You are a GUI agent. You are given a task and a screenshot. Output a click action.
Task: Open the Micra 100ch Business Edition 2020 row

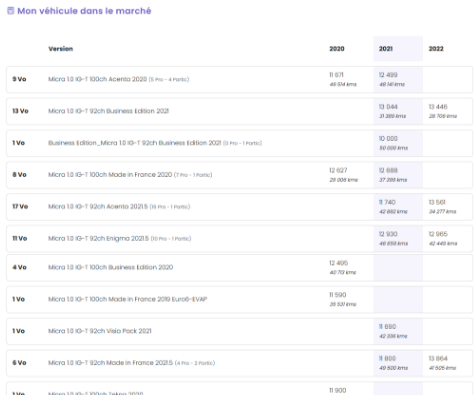click(239, 268)
